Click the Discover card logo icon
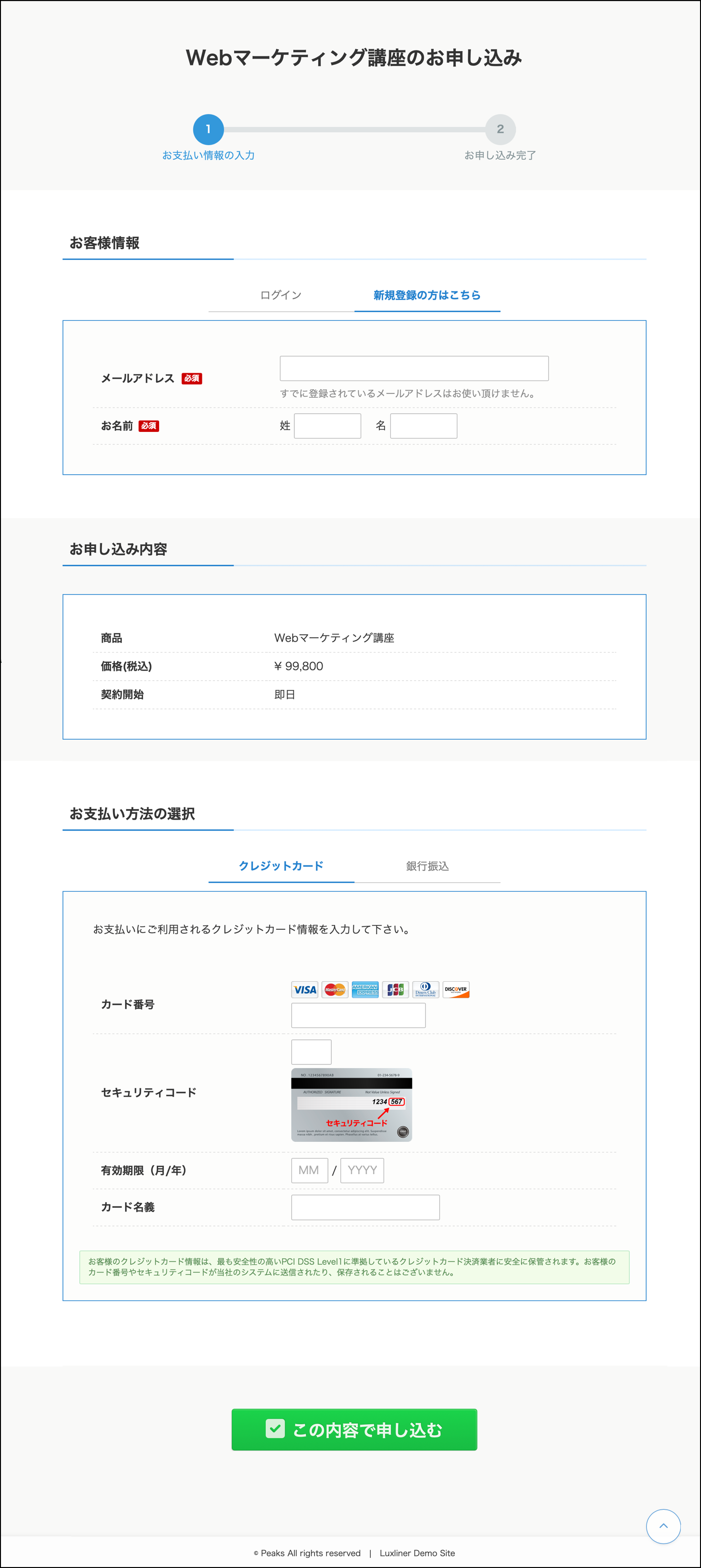 pos(456,989)
